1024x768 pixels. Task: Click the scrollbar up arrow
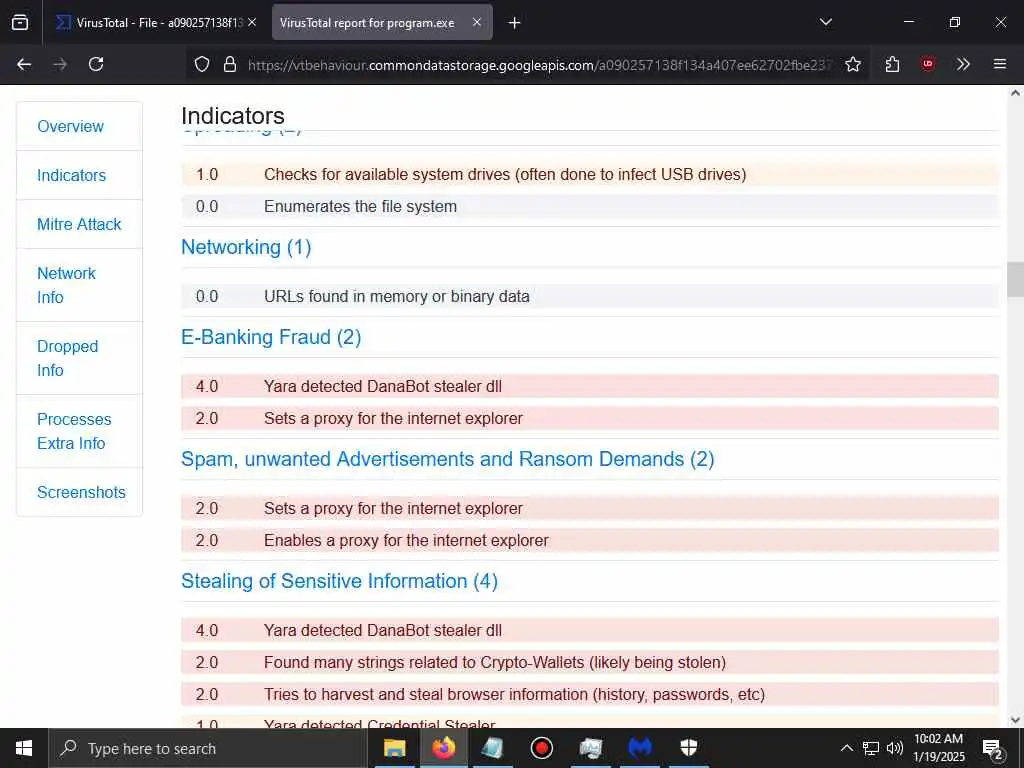1015,93
